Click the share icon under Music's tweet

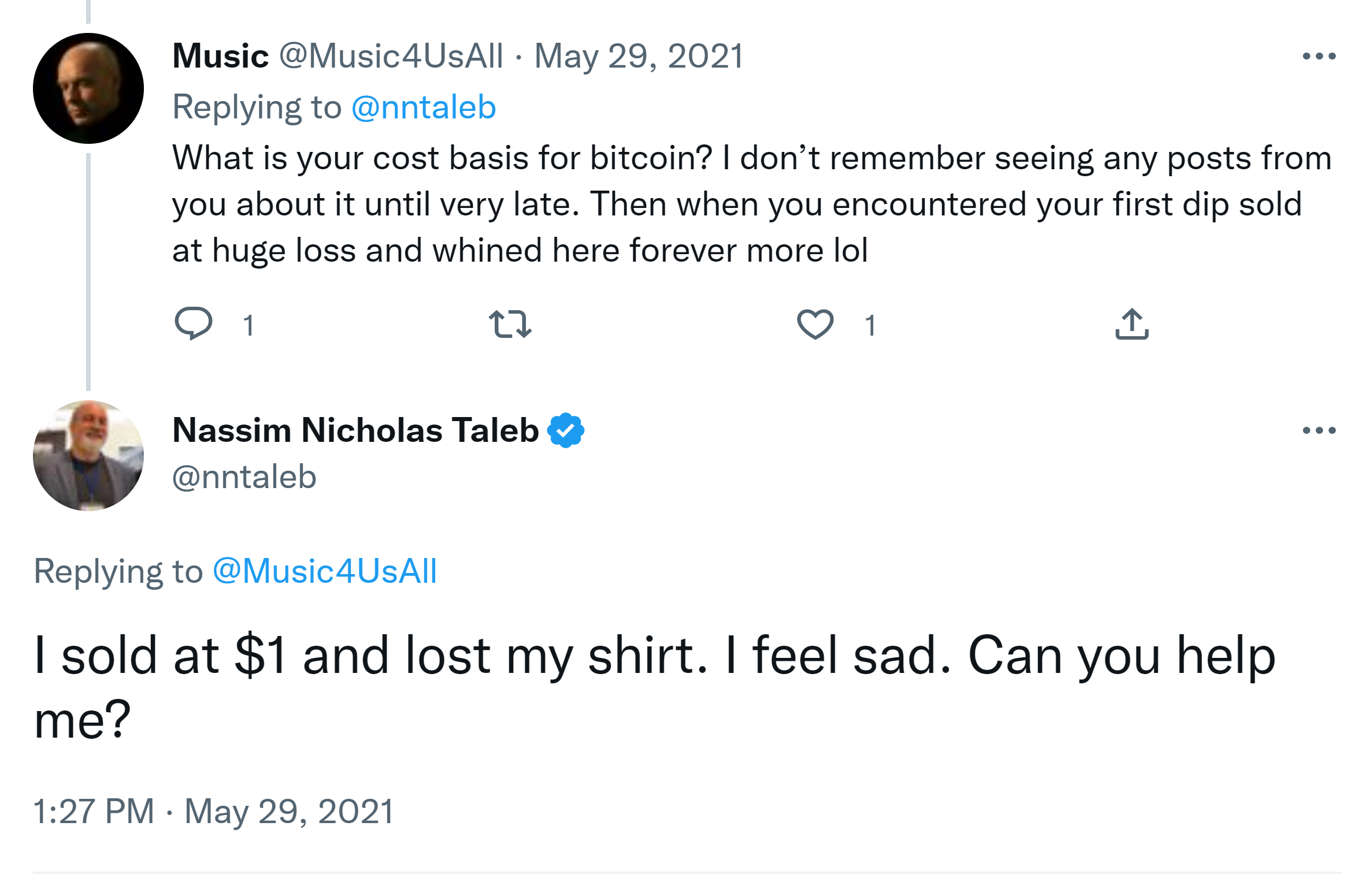[x=1132, y=323]
